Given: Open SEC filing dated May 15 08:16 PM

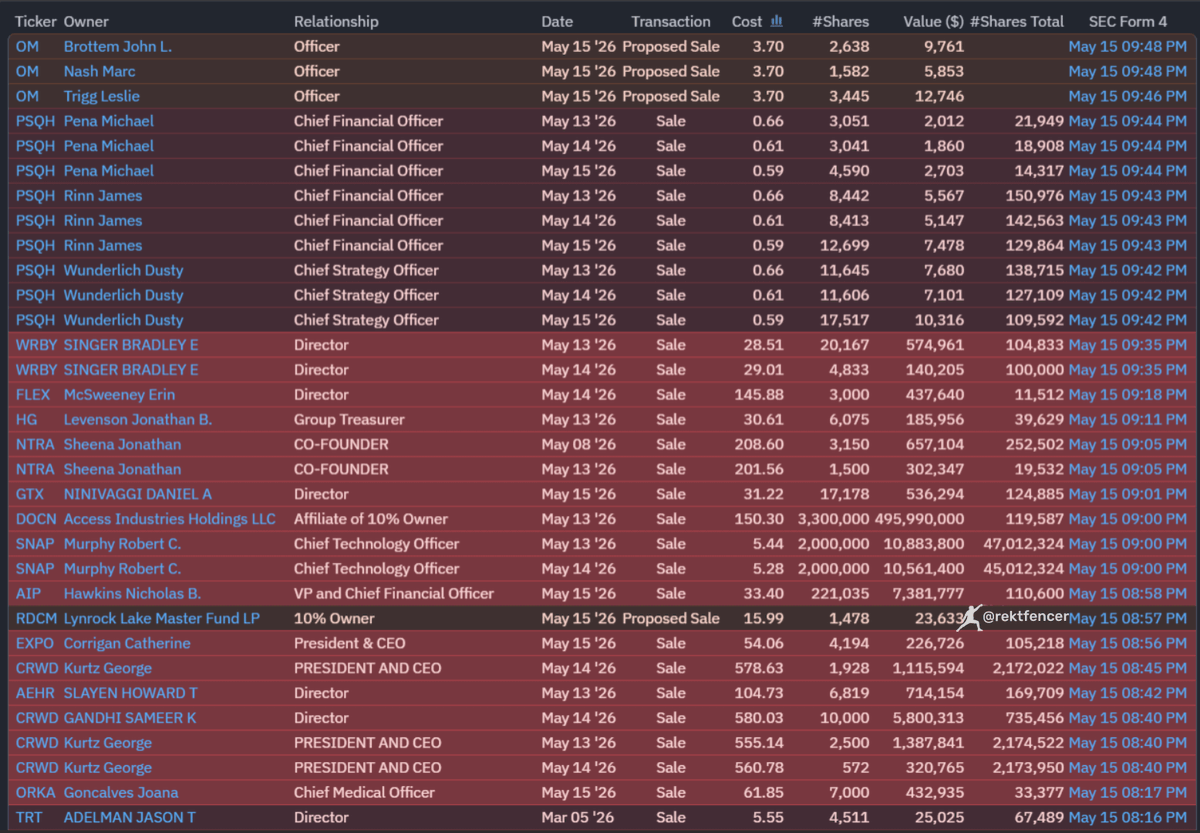Looking at the screenshot, I should pyautogui.click(x=1128, y=817).
